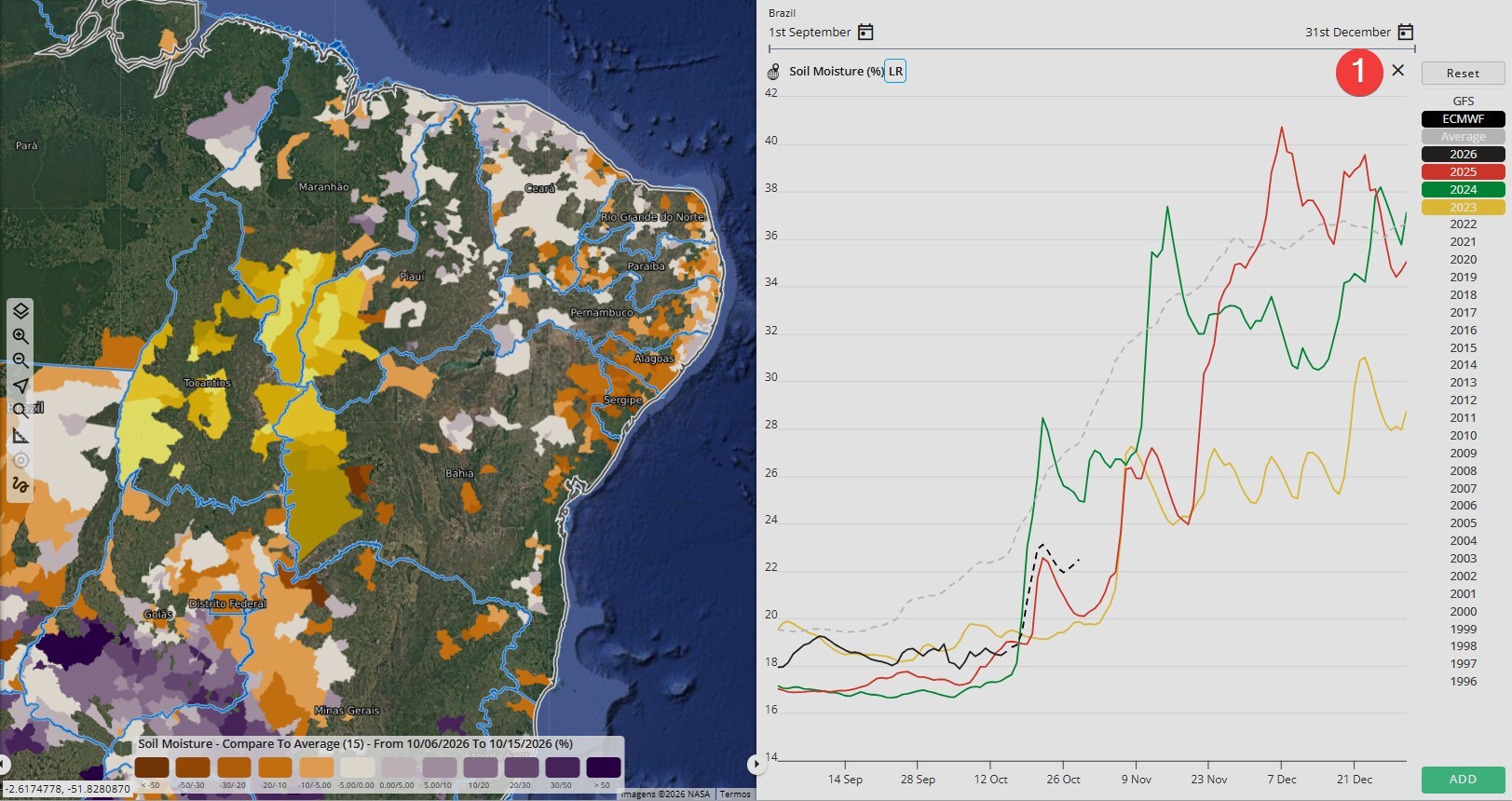Click the Reset button
Image resolution: width=1512 pixels, height=801 pixels.
[x=1463, y=74]
